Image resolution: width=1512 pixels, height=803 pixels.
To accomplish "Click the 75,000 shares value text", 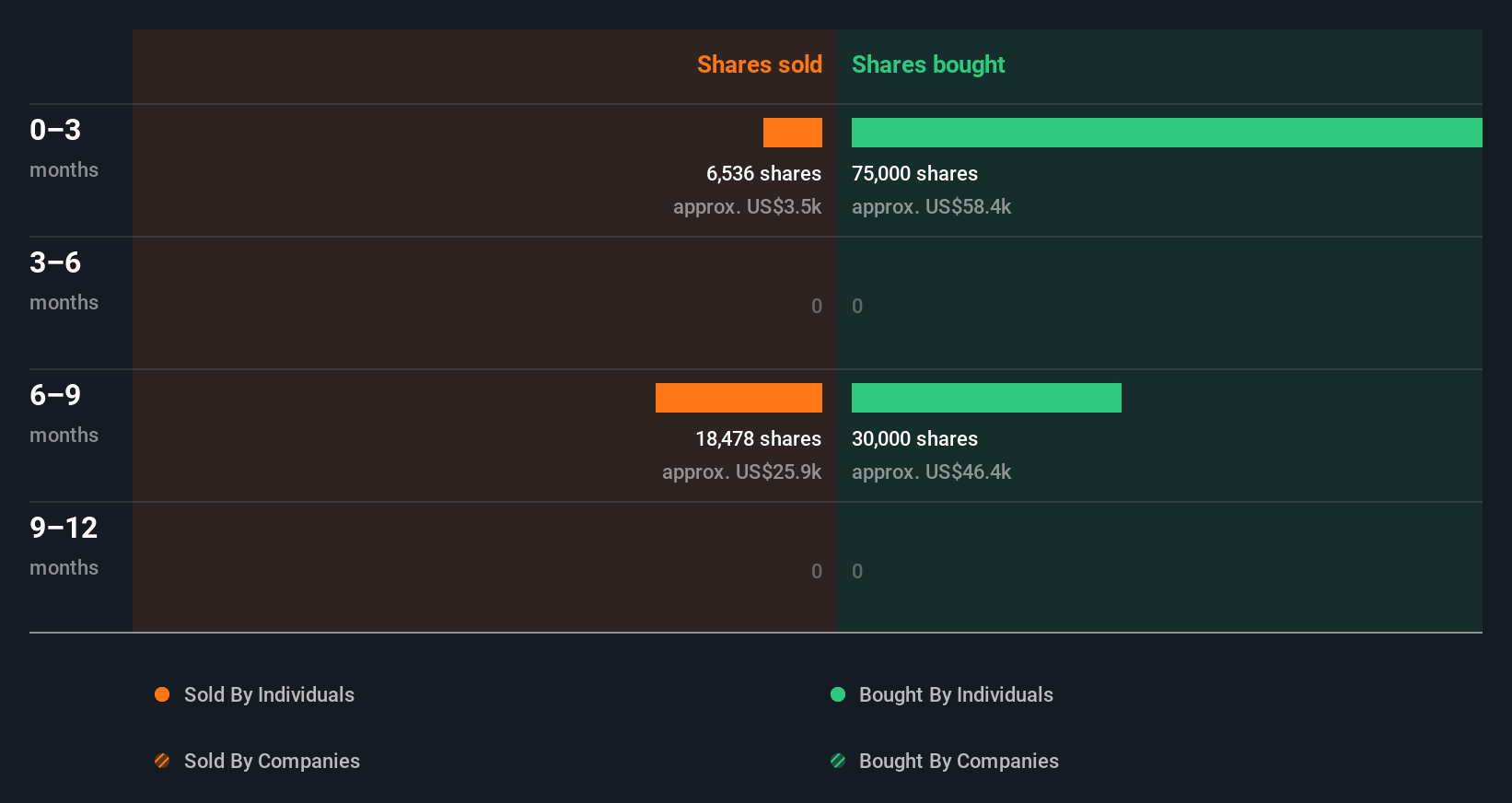I will click(x=914, y=174).
